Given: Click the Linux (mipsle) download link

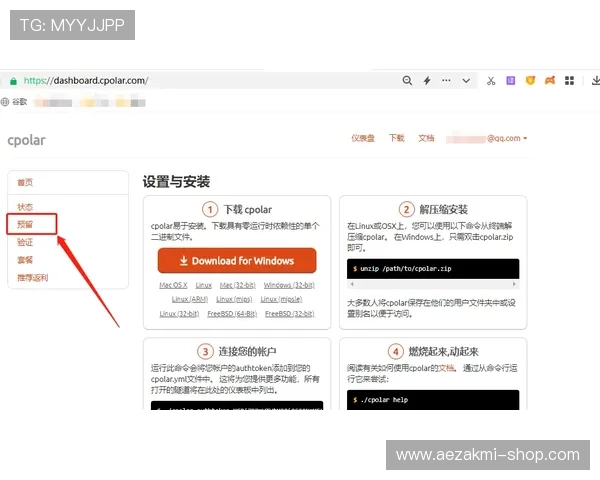Looking at the screenshot, I should click(281, 299).
